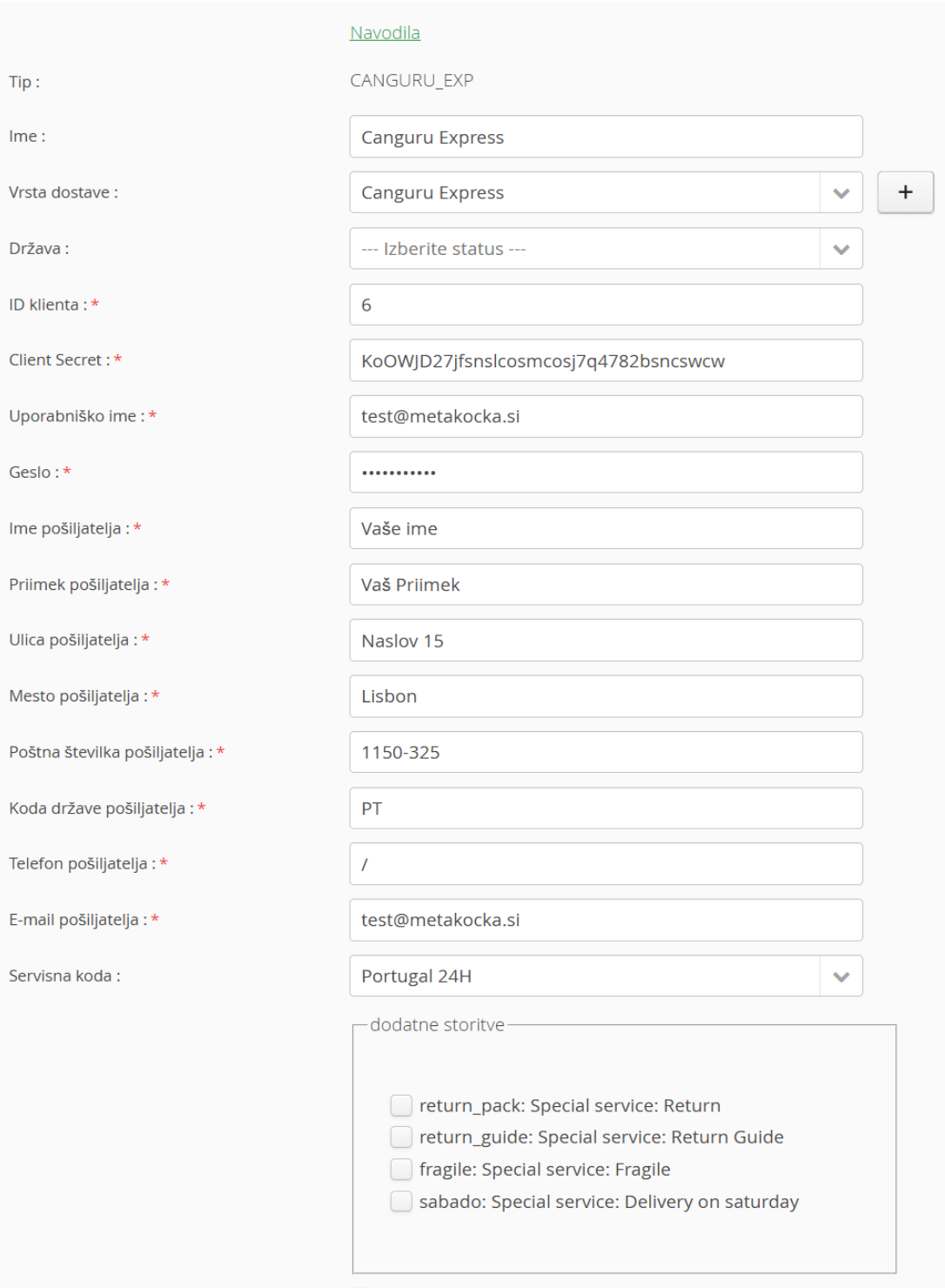Select the Uporabniško ime email field
The image size is (945, 1288).
[x=606, y=417]
